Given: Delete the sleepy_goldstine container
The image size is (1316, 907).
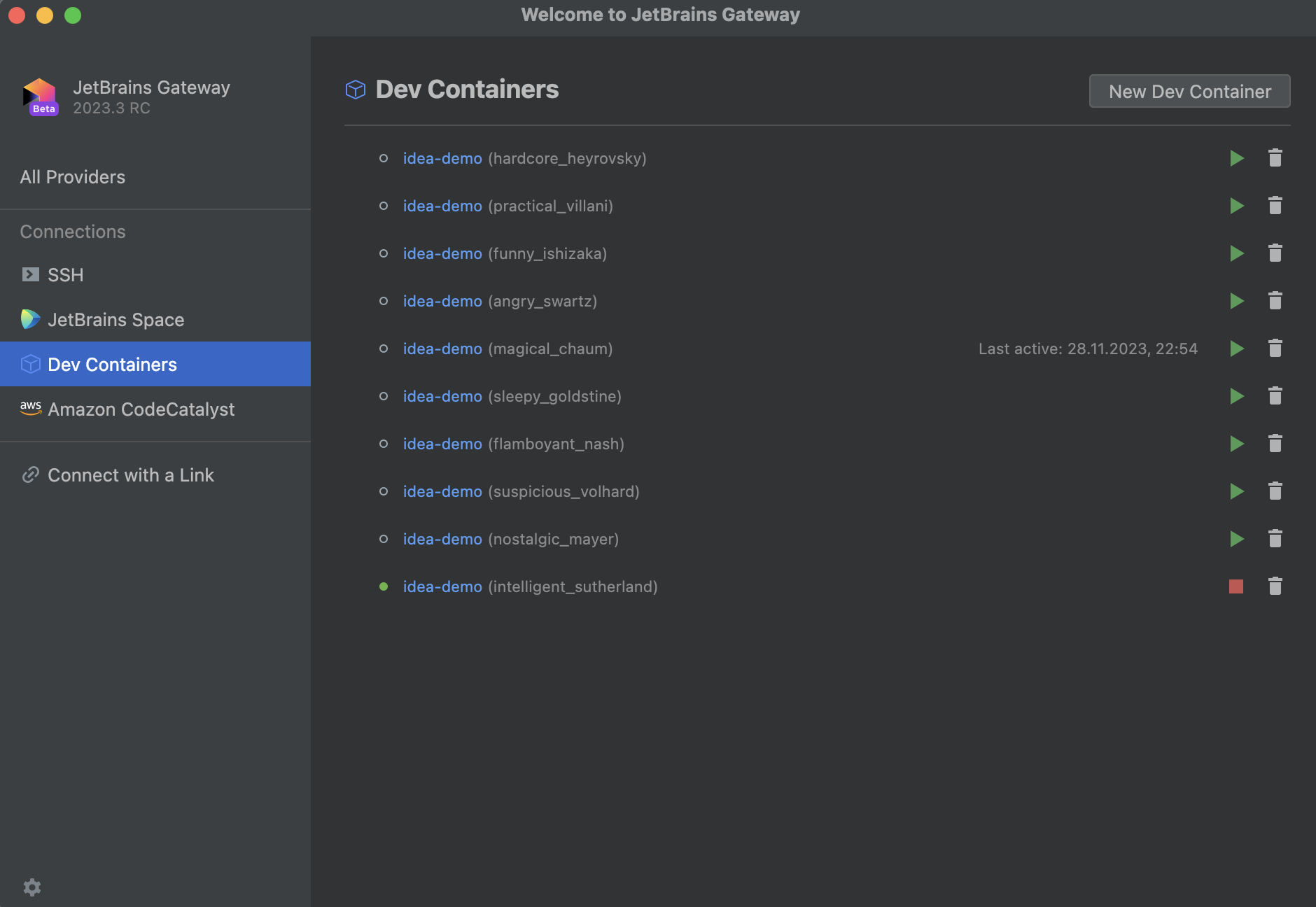Looking at the screenshot, I should pyautogui.click(x=1275, y=396).
